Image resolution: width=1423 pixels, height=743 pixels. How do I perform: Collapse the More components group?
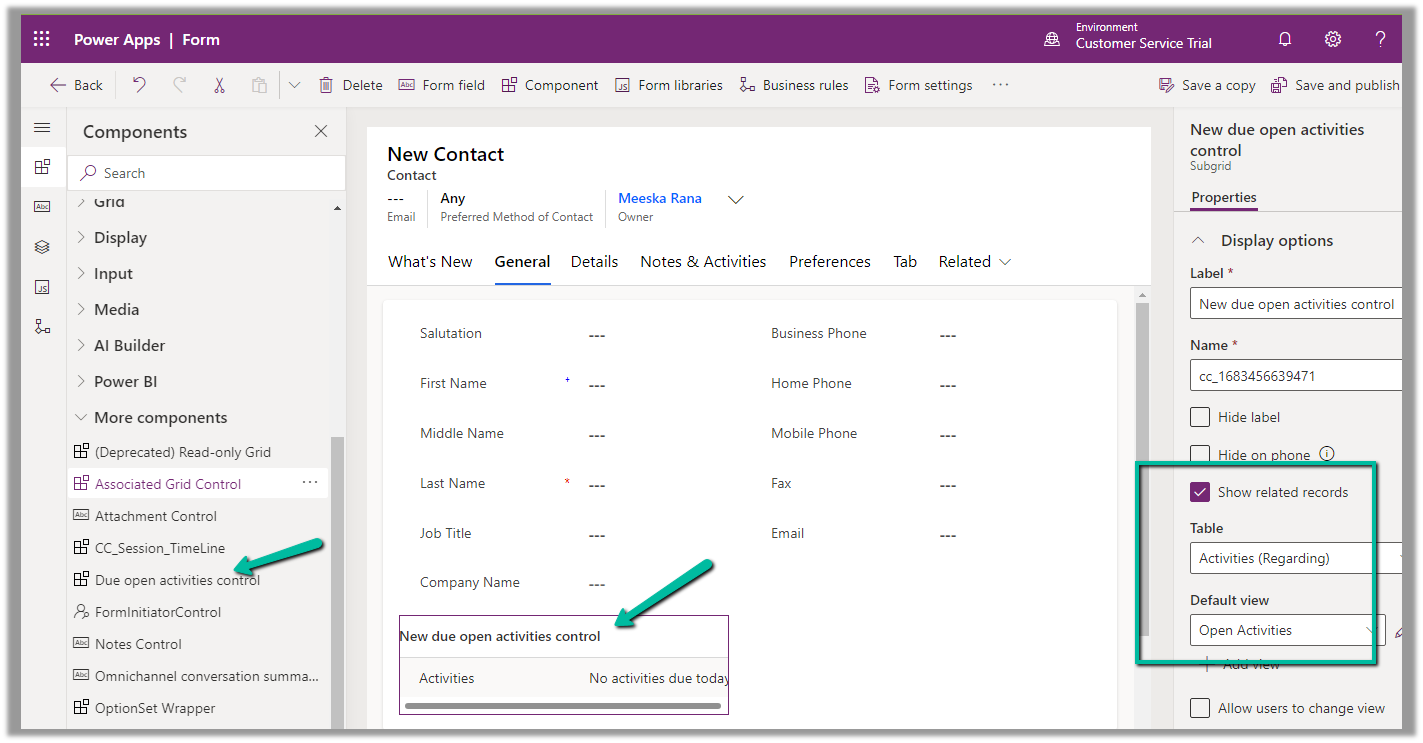click(160, 418)
